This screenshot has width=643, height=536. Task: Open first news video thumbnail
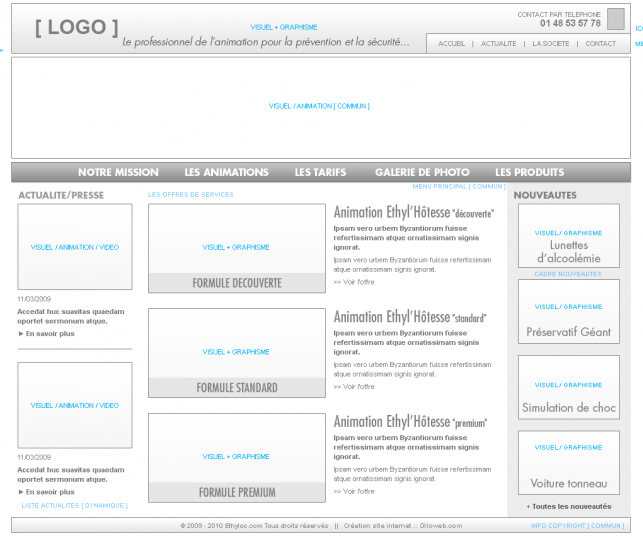(75, 247)
